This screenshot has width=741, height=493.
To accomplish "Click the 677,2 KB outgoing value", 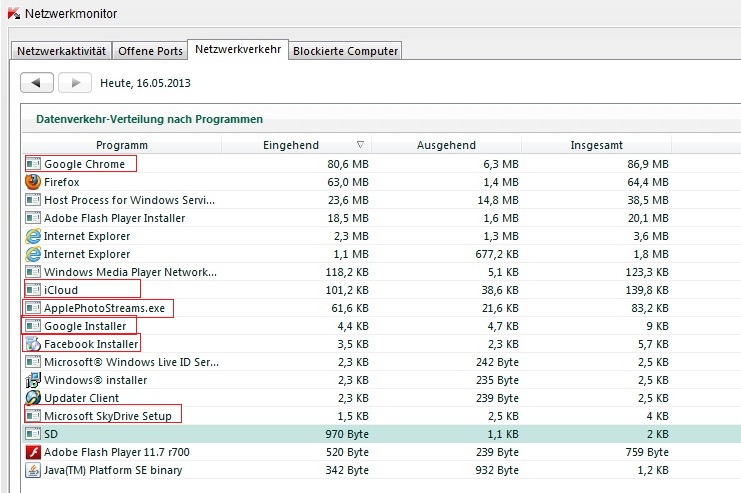I will coord(497,254).
